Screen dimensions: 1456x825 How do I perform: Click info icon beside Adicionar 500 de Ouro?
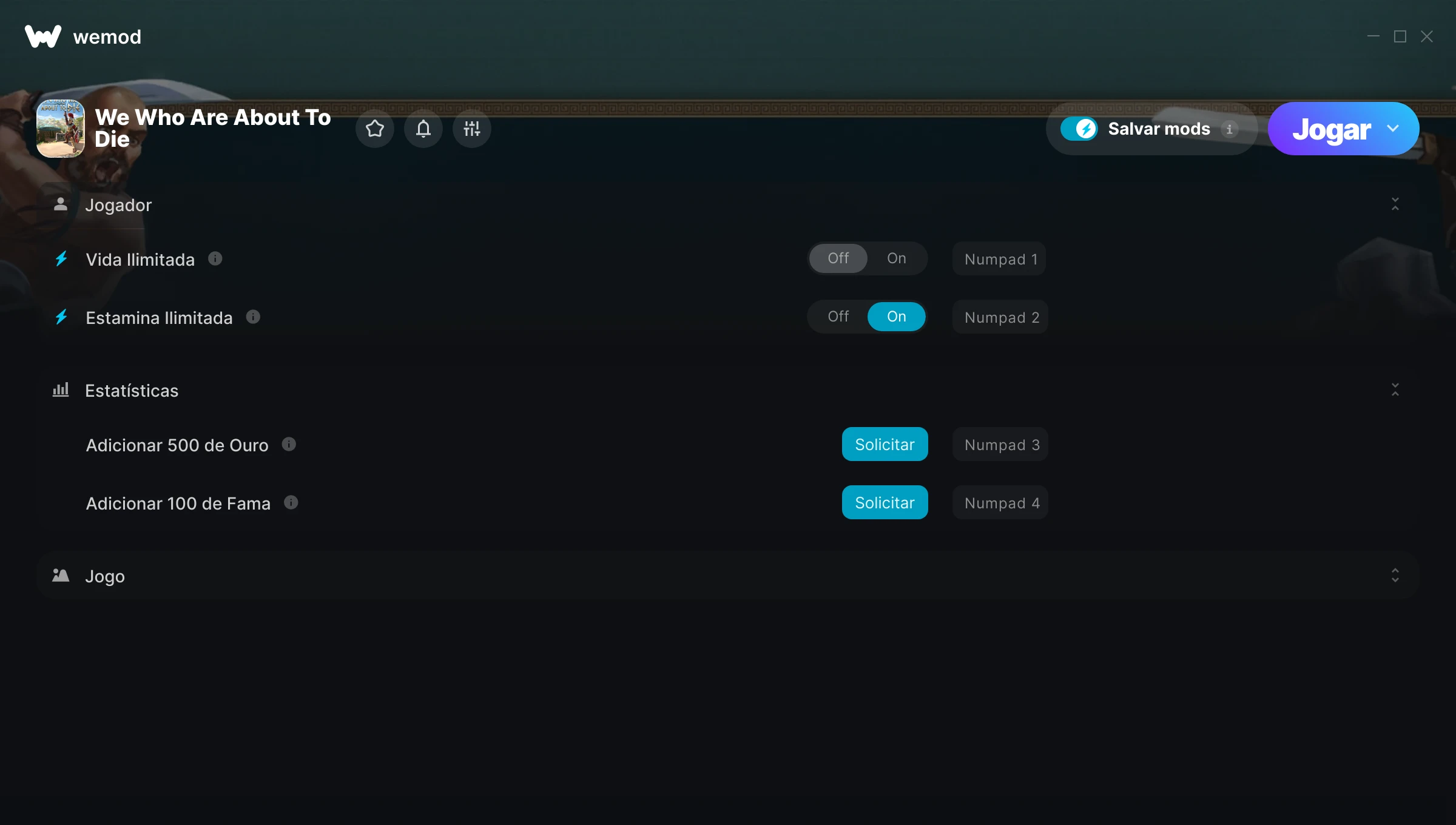coord(289,444)
